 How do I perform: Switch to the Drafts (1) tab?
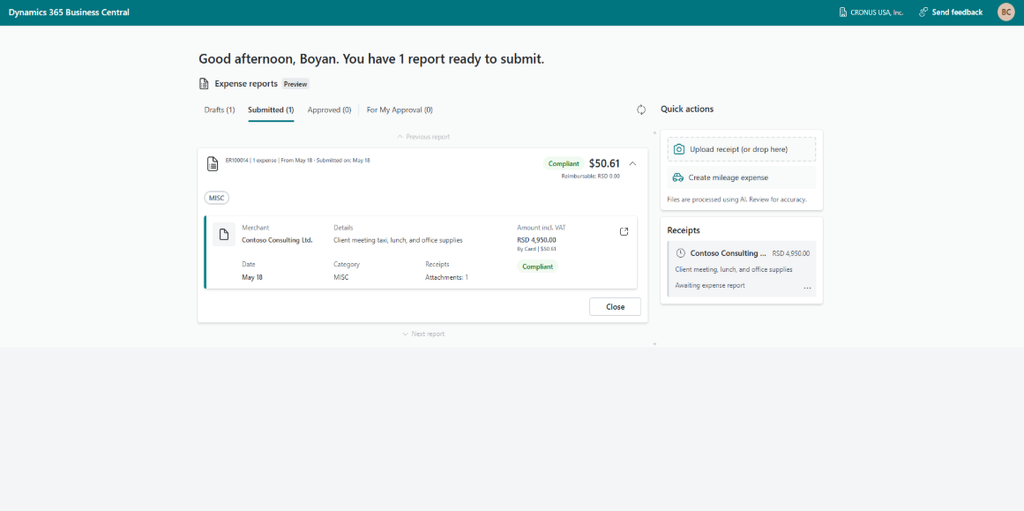click(x=219, y=110)
